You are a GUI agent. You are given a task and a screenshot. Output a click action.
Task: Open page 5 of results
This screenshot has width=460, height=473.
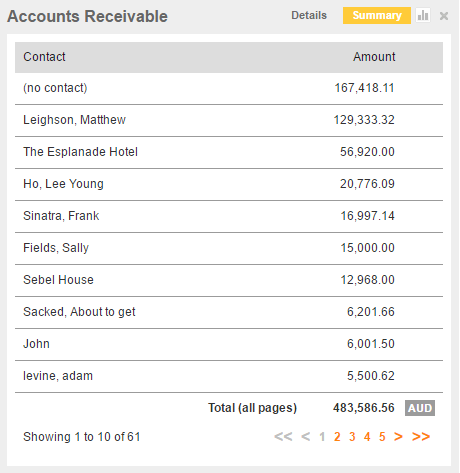pyautogui.click(x=382, y=436)
